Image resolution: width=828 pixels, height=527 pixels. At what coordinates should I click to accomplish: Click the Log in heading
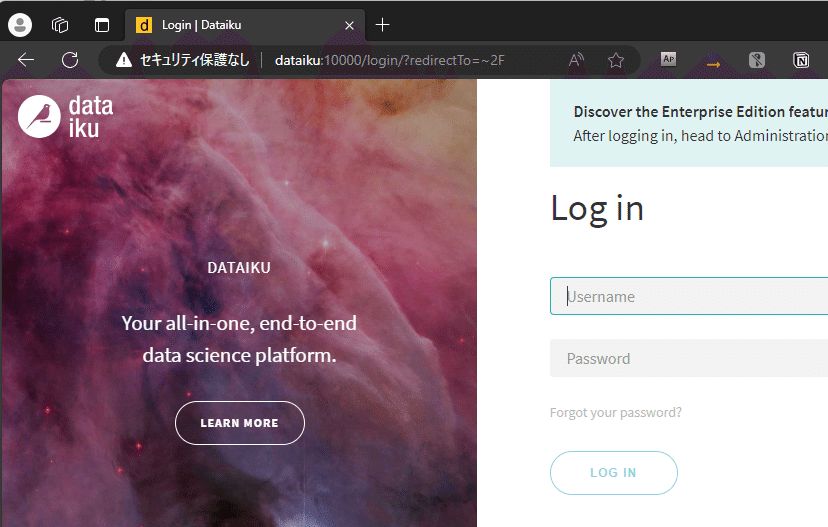pyautogui.click(x=597, y=209)
